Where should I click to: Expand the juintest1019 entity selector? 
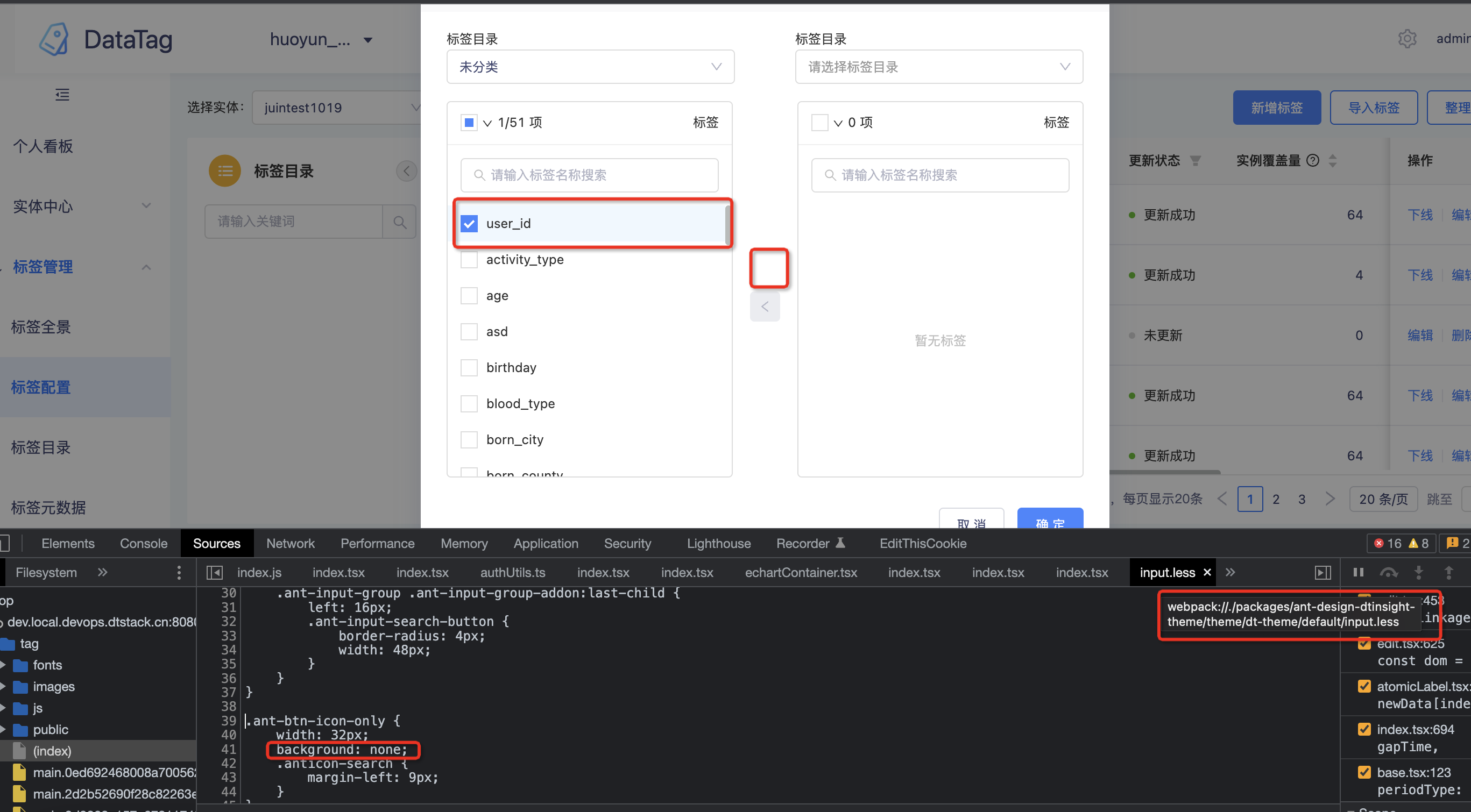415,107
